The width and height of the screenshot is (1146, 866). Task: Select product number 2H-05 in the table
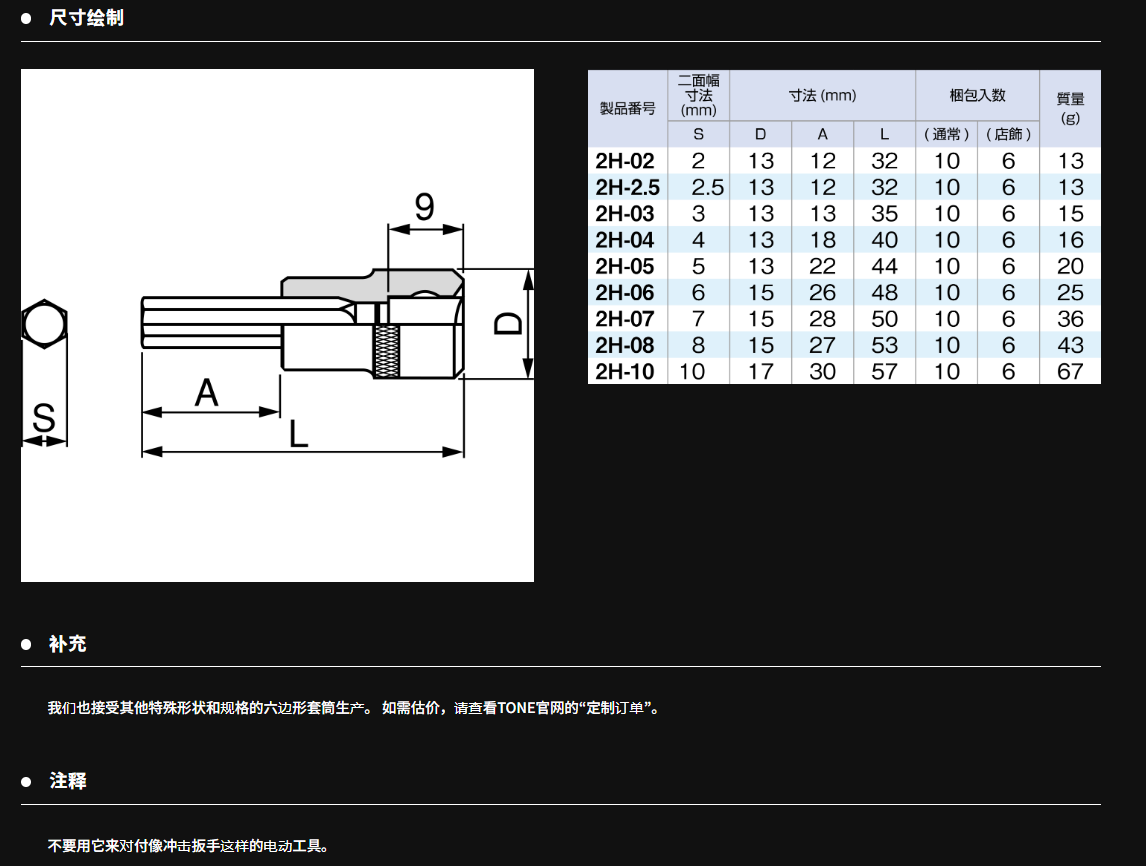tap(625, 267)
